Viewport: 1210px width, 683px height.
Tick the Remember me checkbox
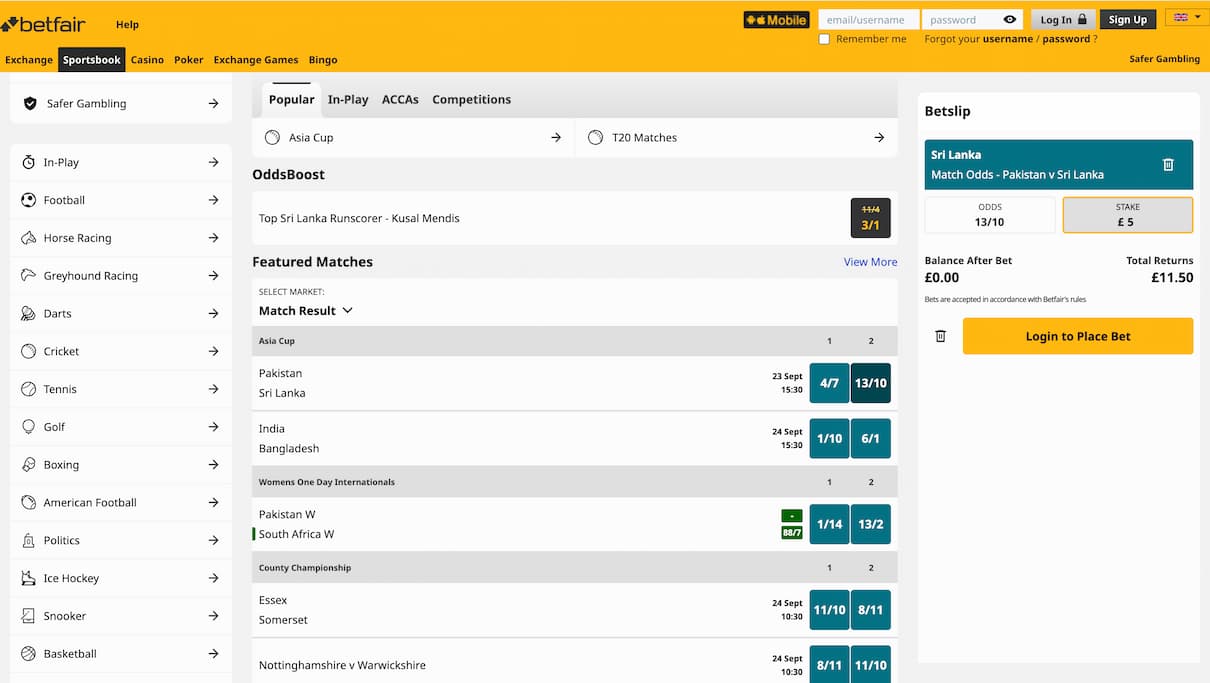click(x=824, y=39)
